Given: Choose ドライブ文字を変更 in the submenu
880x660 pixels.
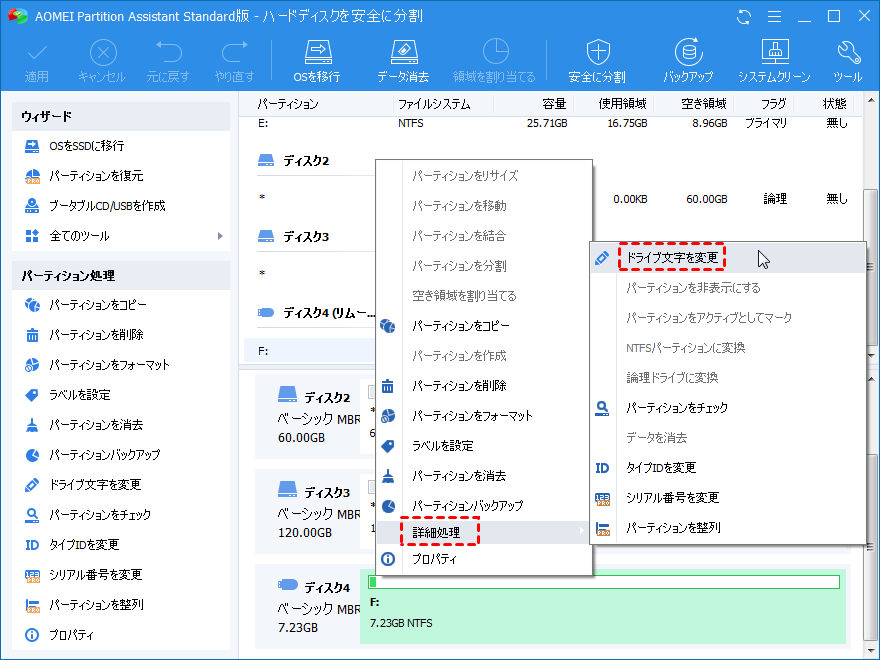Looking at the screenshot, I should [728, 258].
